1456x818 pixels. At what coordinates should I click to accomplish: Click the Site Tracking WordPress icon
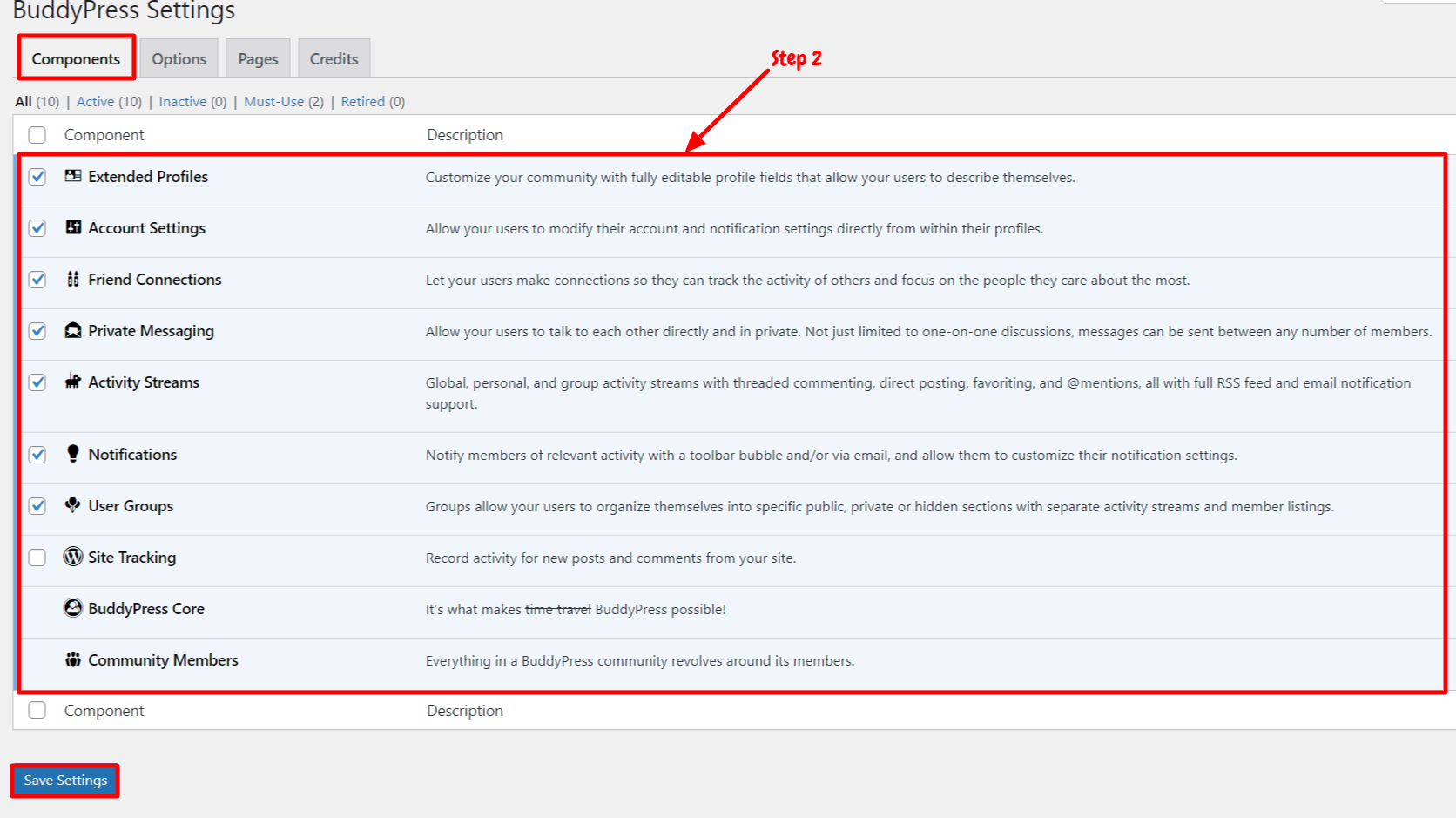point(73,557)
